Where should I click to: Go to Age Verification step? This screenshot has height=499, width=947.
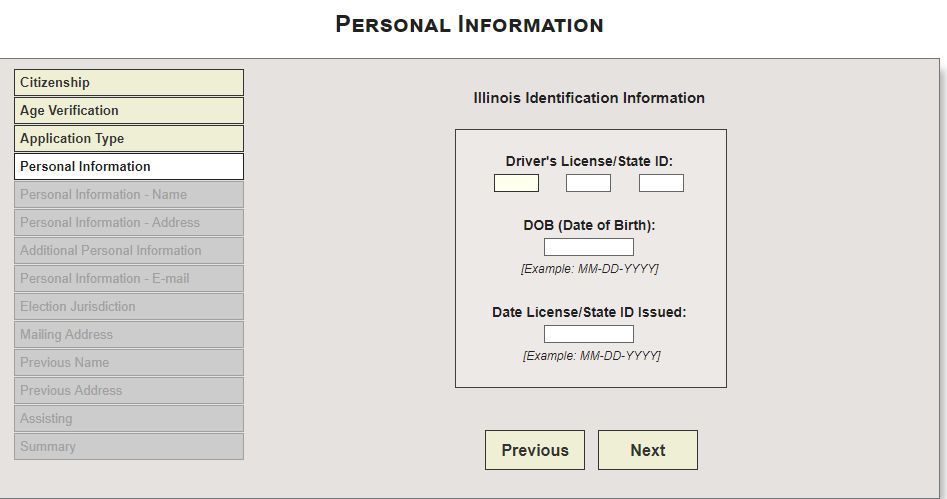(x=128, y=111)
